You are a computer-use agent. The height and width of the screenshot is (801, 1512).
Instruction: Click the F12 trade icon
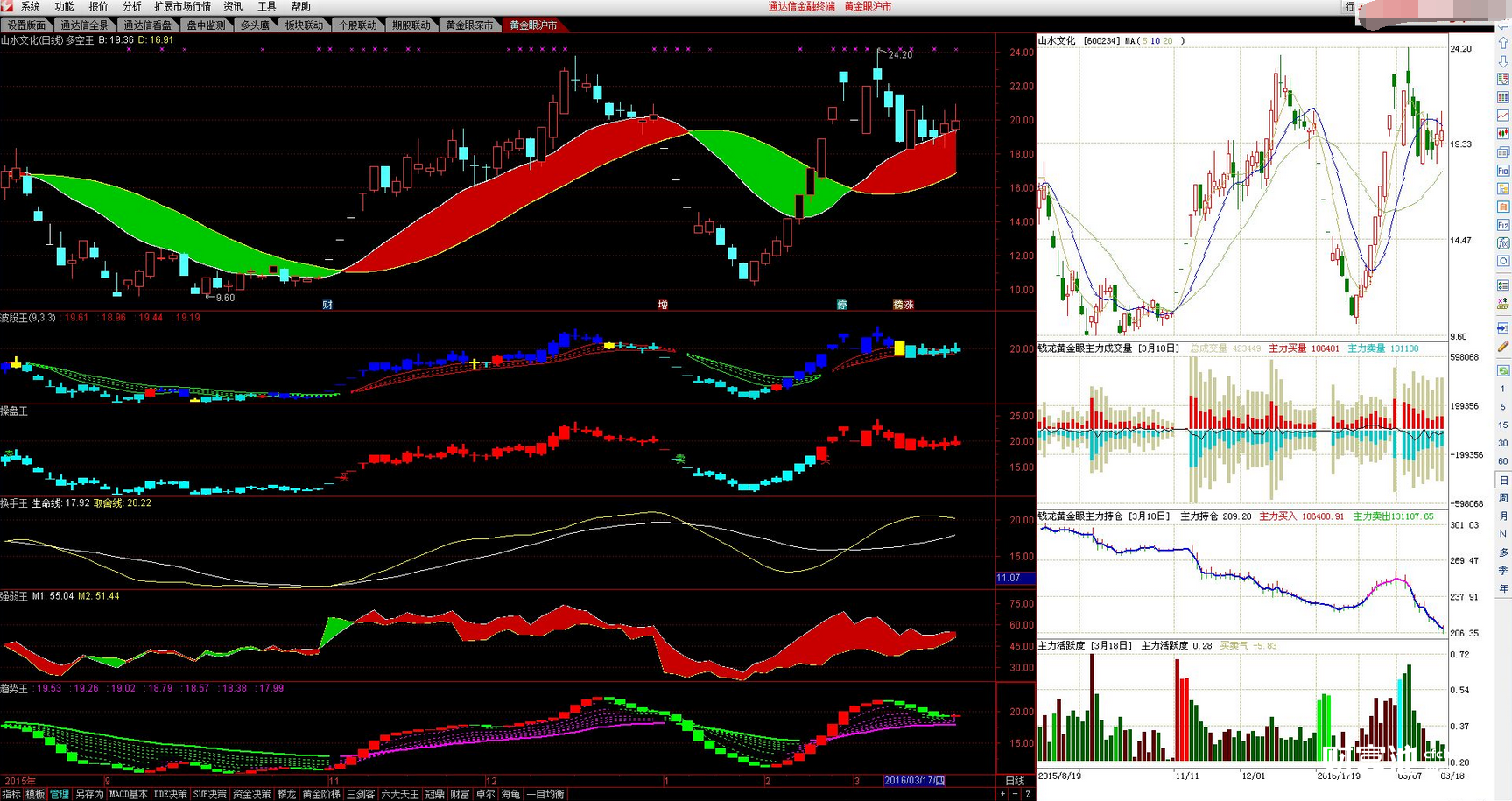(x=1503, y=225)
